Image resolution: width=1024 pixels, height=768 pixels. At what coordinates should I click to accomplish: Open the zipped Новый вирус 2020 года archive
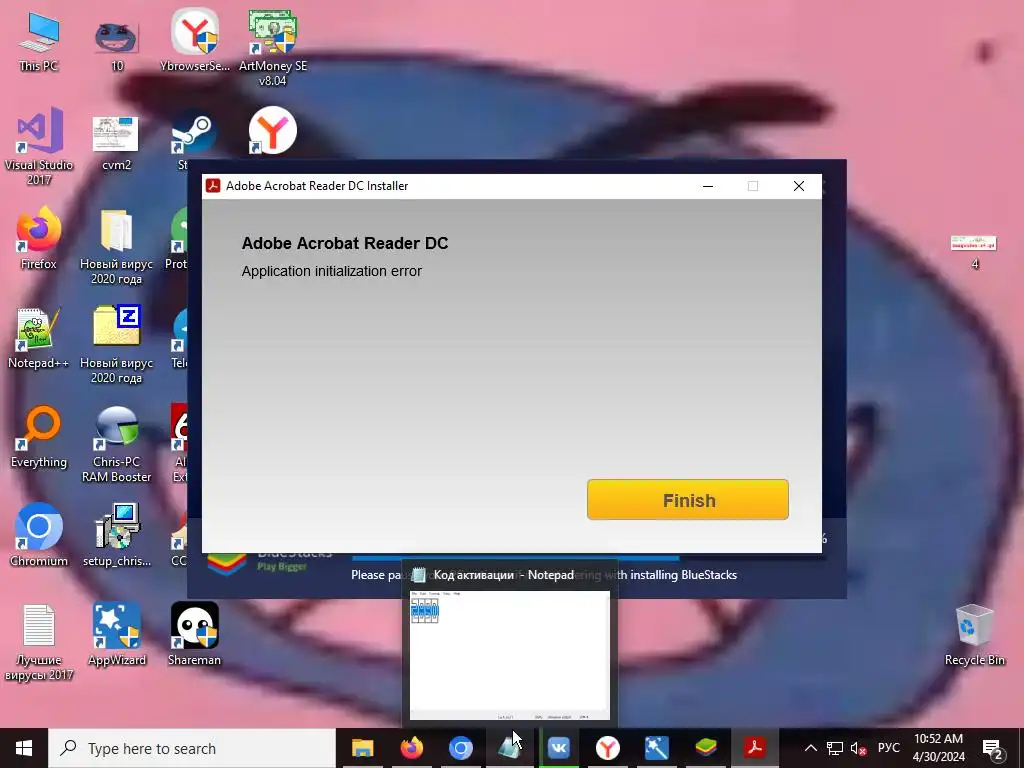pyautogui.click(x=116, y=344)
